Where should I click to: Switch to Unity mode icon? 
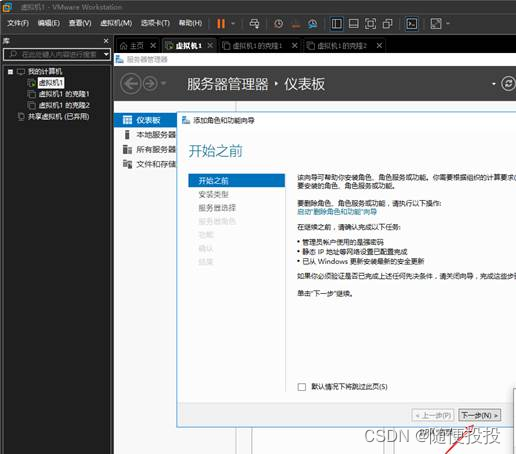tap(387, 24)
